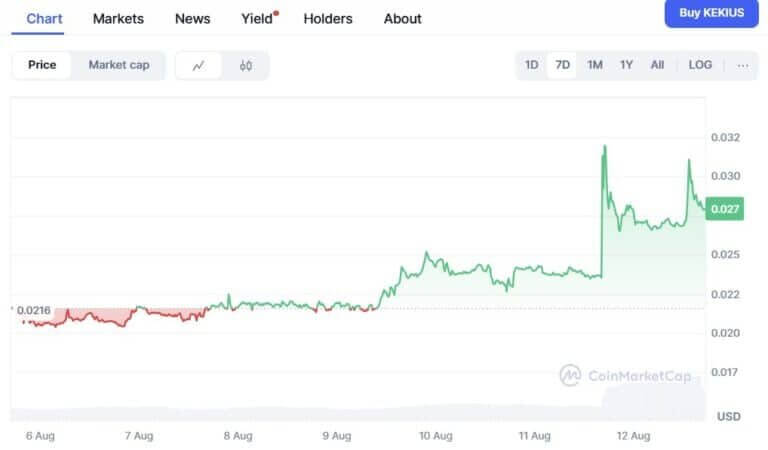Go to the Markets tab

coord(118,18)
